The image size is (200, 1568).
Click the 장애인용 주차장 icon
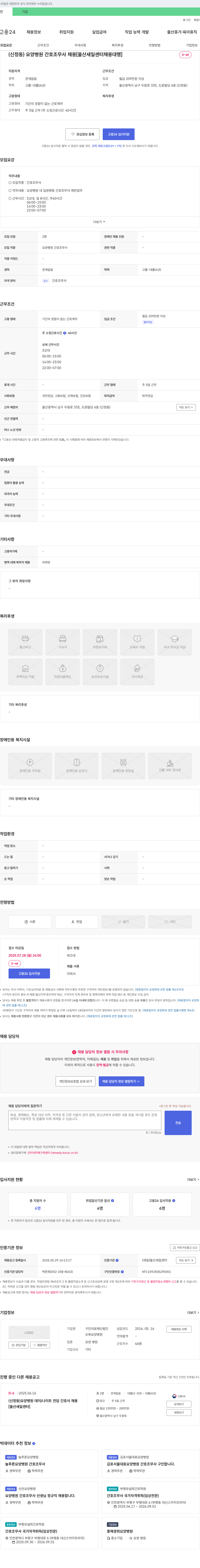[x=30, y=766]
